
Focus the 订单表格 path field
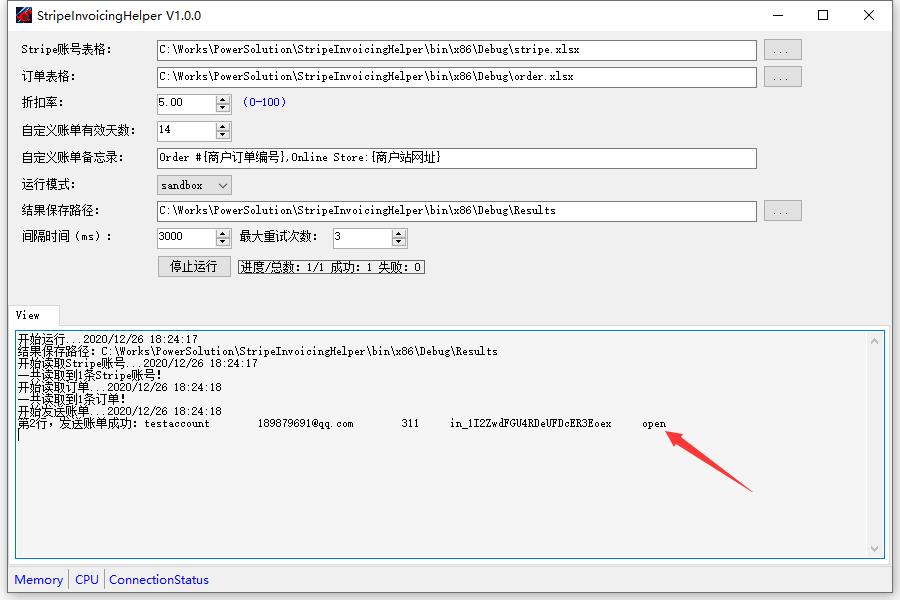pos(456,77)
